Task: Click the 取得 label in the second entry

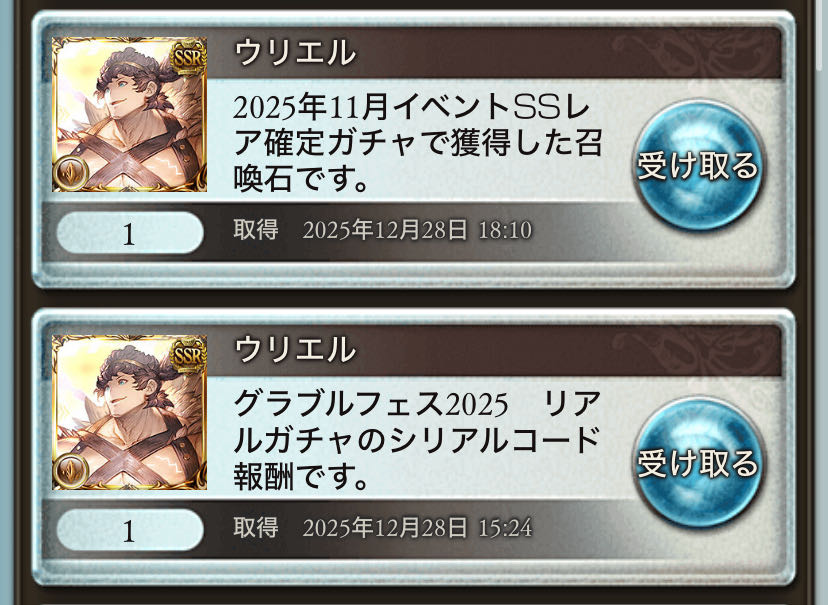Action: click(x=256, y=527)
